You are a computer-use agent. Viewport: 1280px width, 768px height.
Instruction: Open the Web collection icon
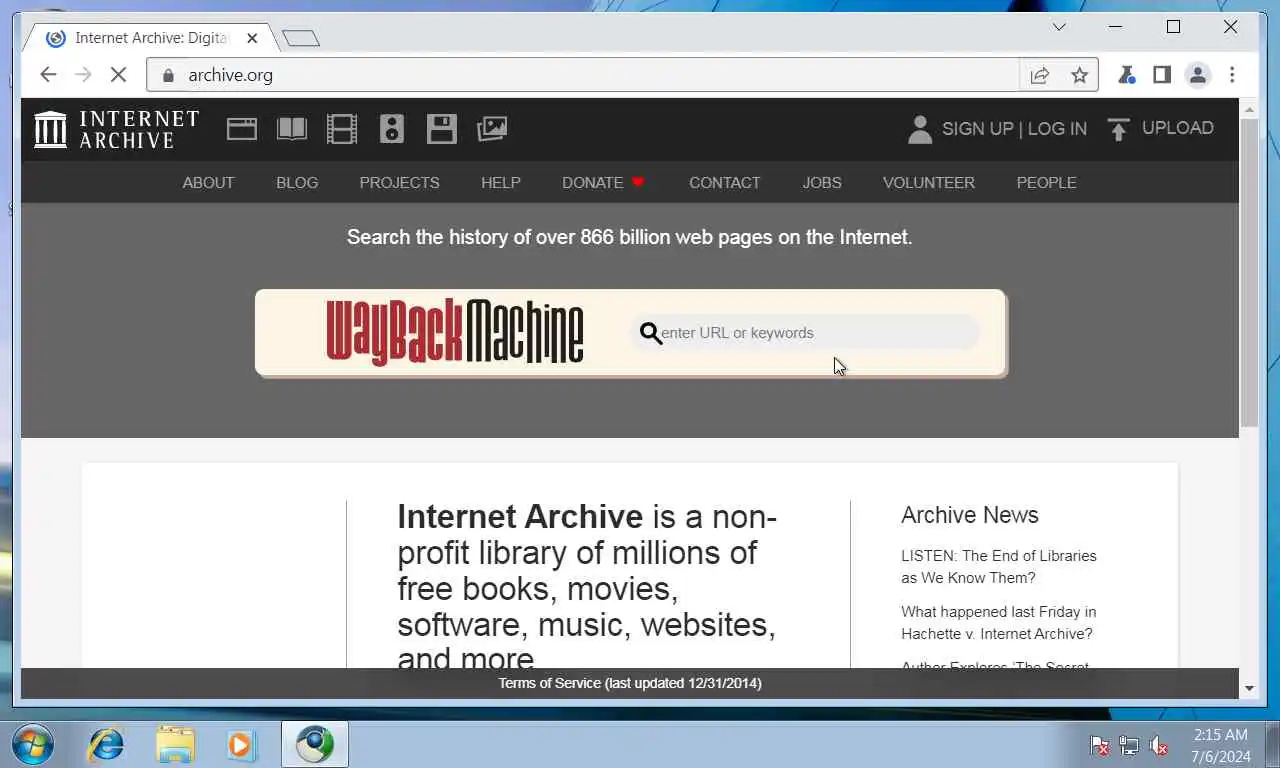242,129
